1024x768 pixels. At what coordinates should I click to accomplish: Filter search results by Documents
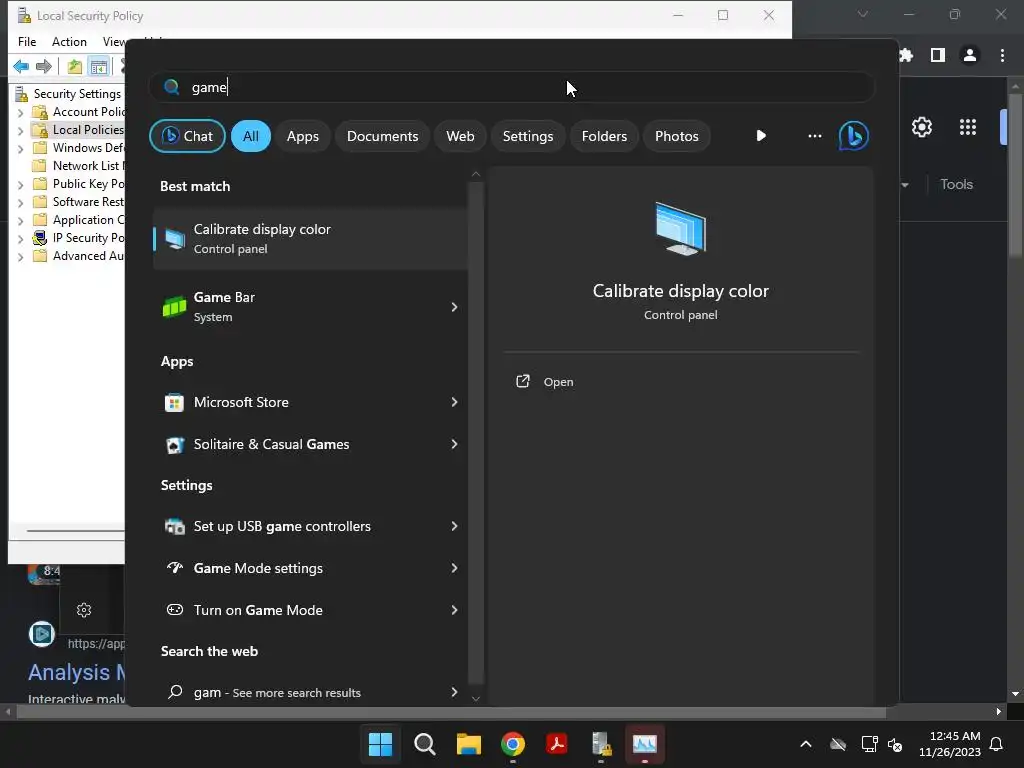coord(382,136)
